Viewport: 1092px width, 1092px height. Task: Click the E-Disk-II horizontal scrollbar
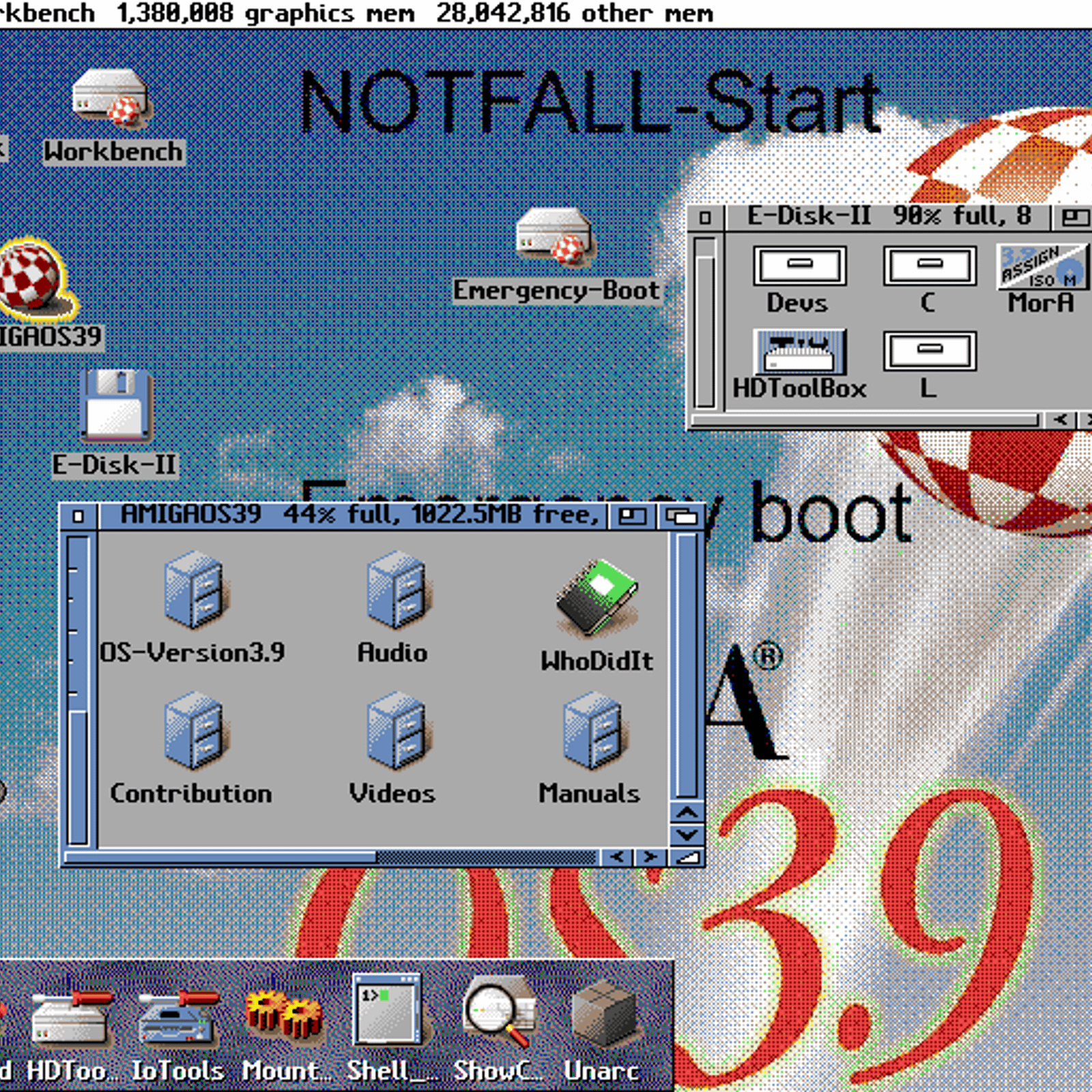click(865, 420)
